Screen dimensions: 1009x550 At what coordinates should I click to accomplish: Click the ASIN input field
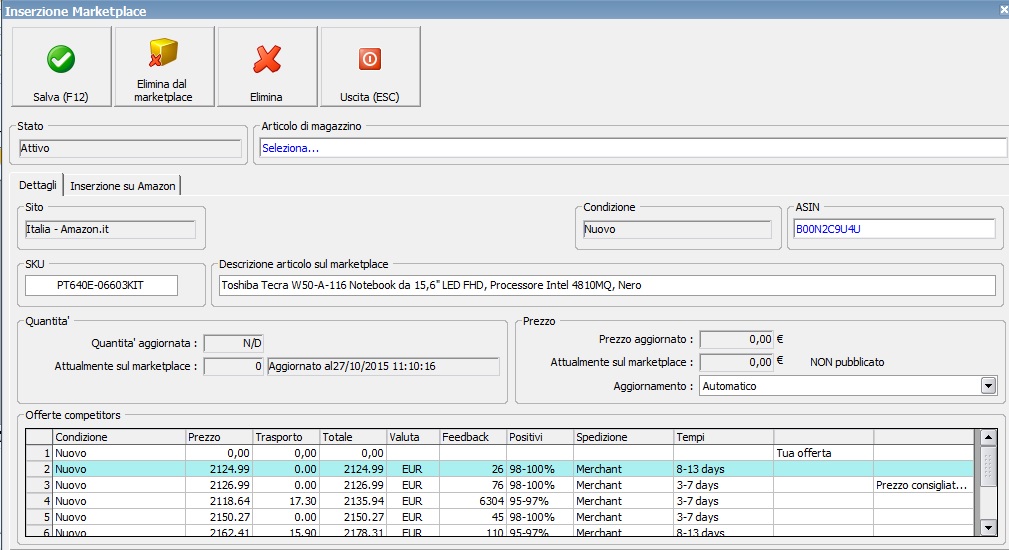coord(894,229)
